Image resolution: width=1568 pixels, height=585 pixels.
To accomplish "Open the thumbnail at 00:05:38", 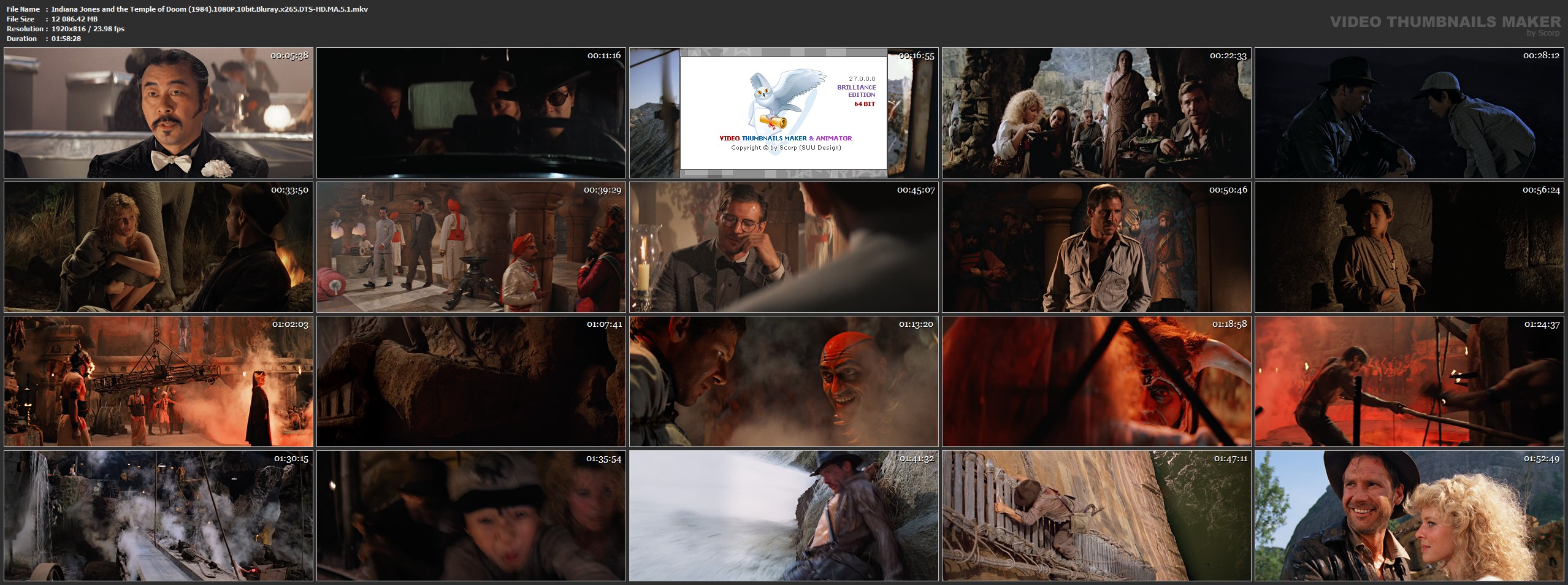I will click(x=158, y=113).
